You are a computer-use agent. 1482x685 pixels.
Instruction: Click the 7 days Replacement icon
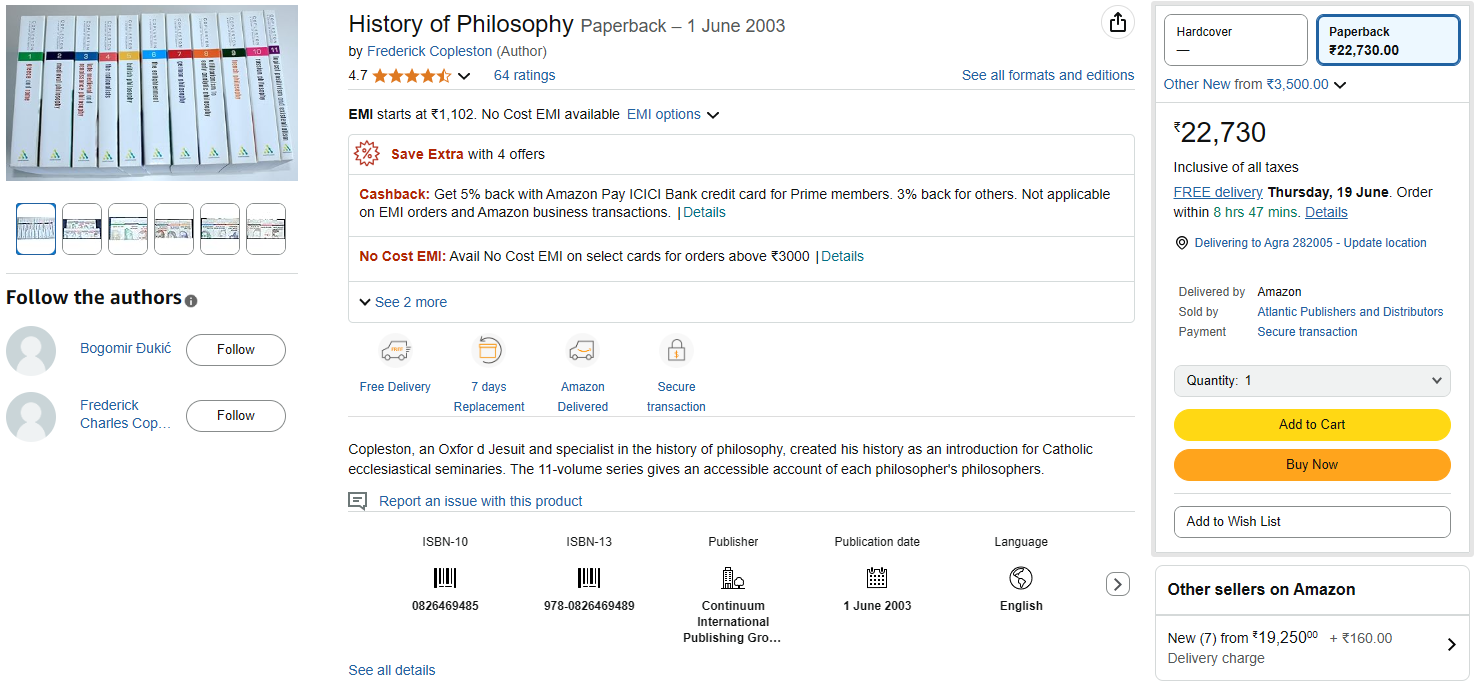[488, 351]
